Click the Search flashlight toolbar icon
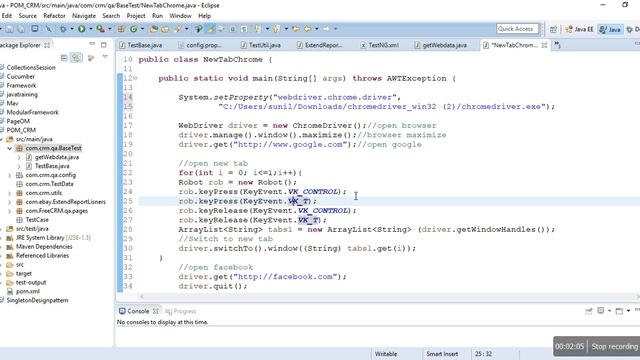The image size is (640, 360). pos(178,29)
